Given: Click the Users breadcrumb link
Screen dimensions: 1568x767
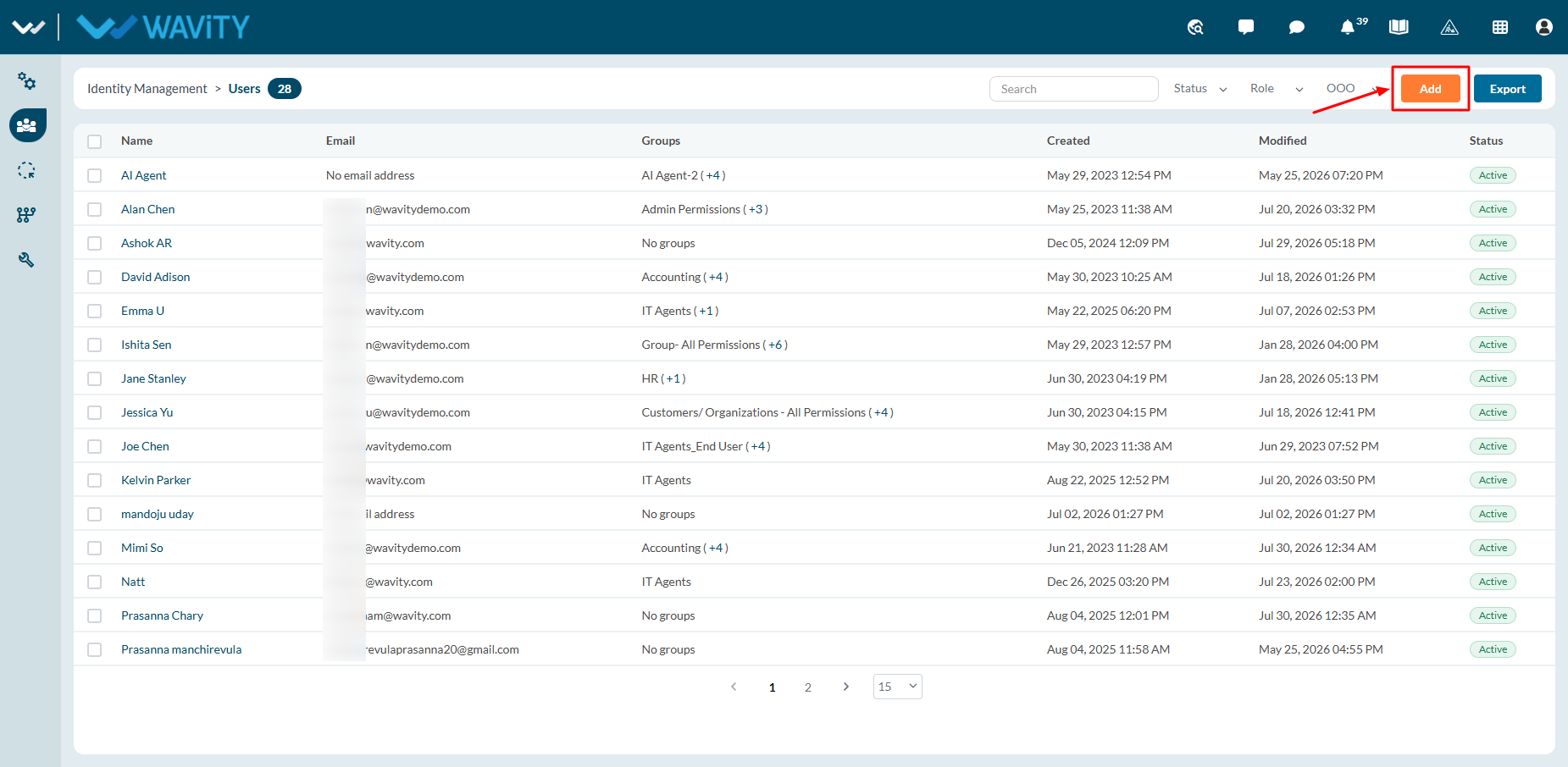Looking at the screenshot, I should click(244, 89).
